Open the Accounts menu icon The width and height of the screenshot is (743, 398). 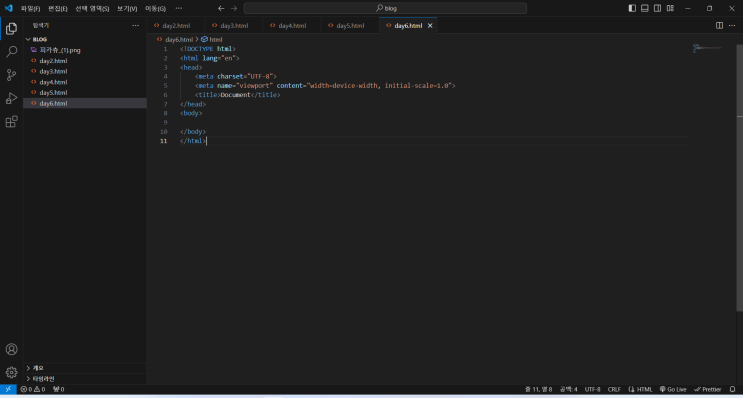pos(11,350)
